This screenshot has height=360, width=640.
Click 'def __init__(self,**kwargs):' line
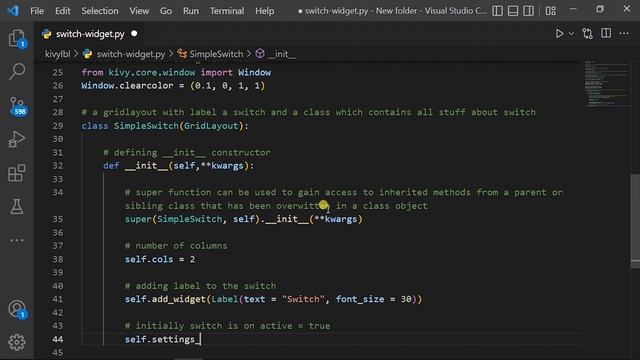click(x=178, y=166)
